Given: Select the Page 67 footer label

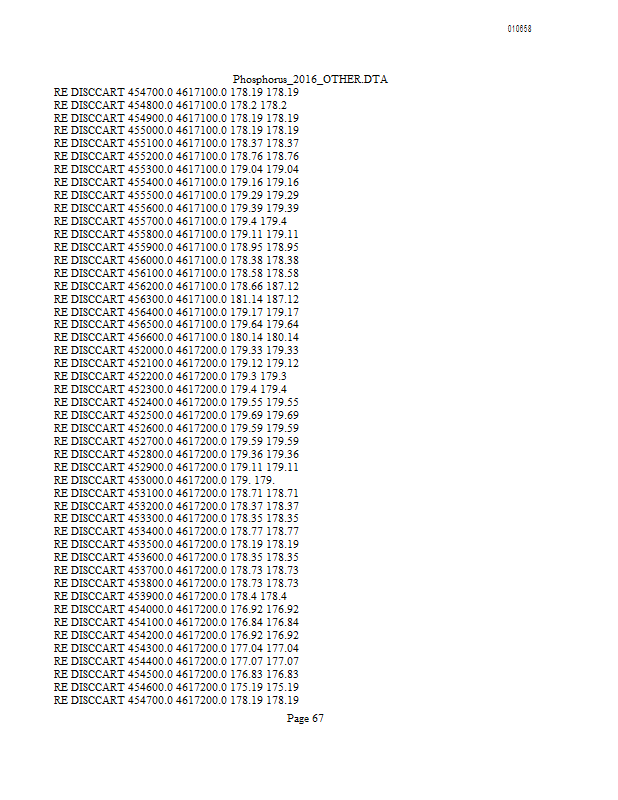Looking at the screenshot, I should tap(305, 718).
